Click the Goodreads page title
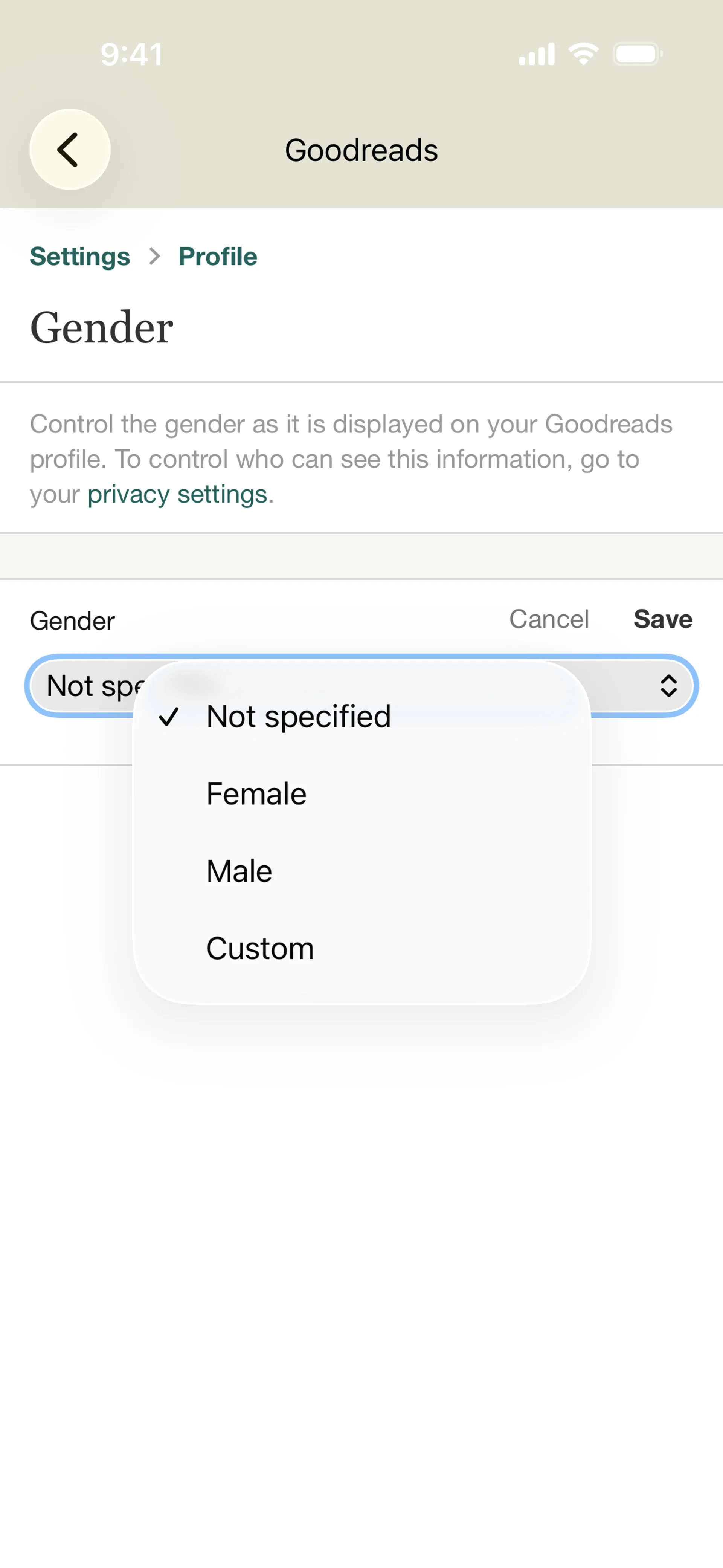Image resolution: width=723 pixels, height=1568 pixels. [361, 150]
